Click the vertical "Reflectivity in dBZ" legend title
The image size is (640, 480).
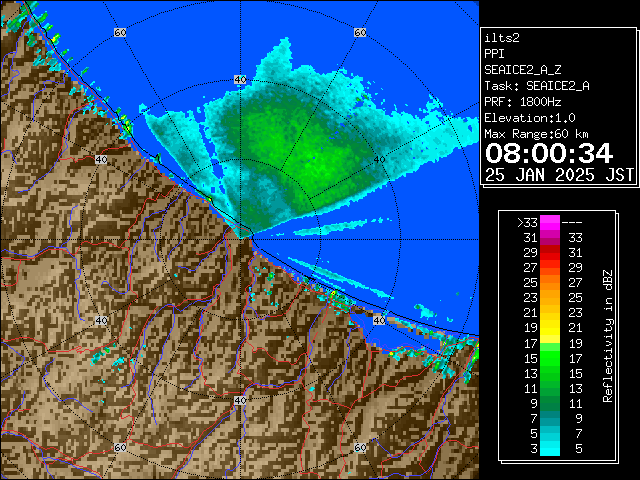pos(608,336)
